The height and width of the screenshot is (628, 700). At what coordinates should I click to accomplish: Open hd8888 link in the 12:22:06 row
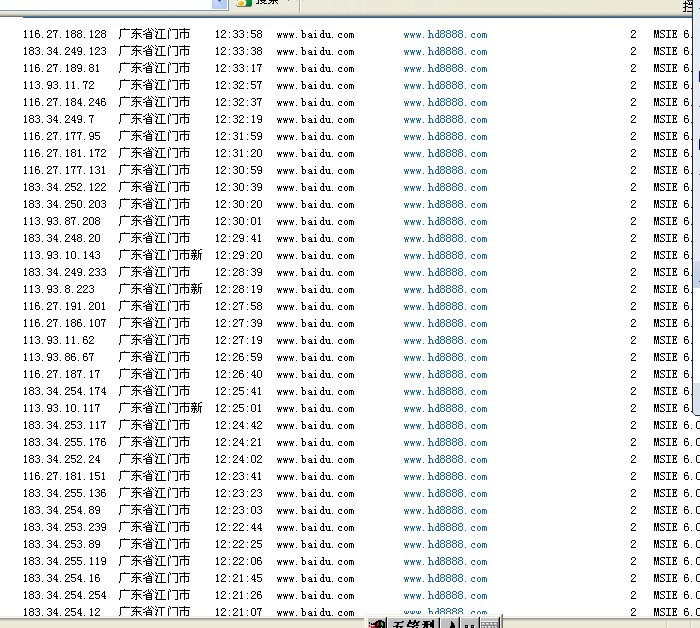[x=445, y=561]
